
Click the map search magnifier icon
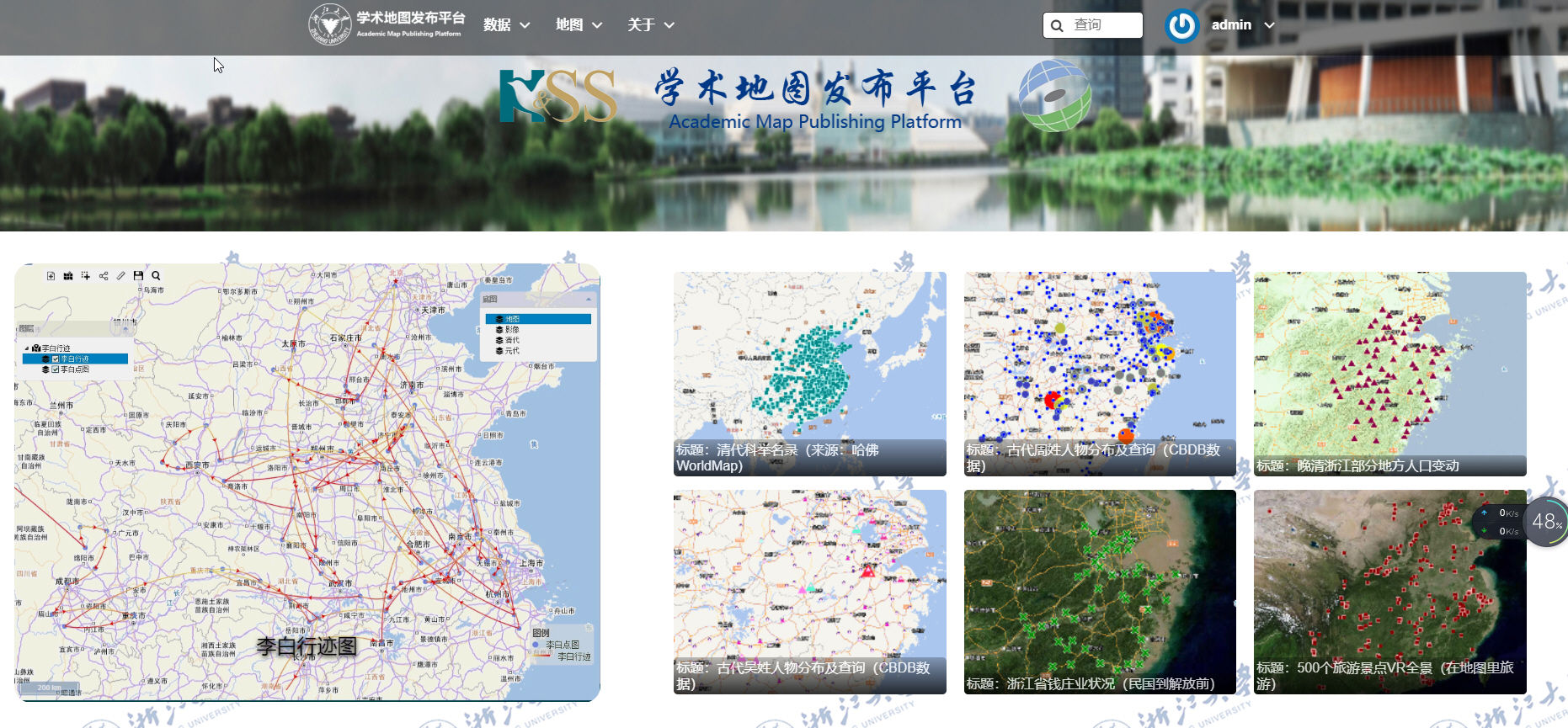point(156,276)
